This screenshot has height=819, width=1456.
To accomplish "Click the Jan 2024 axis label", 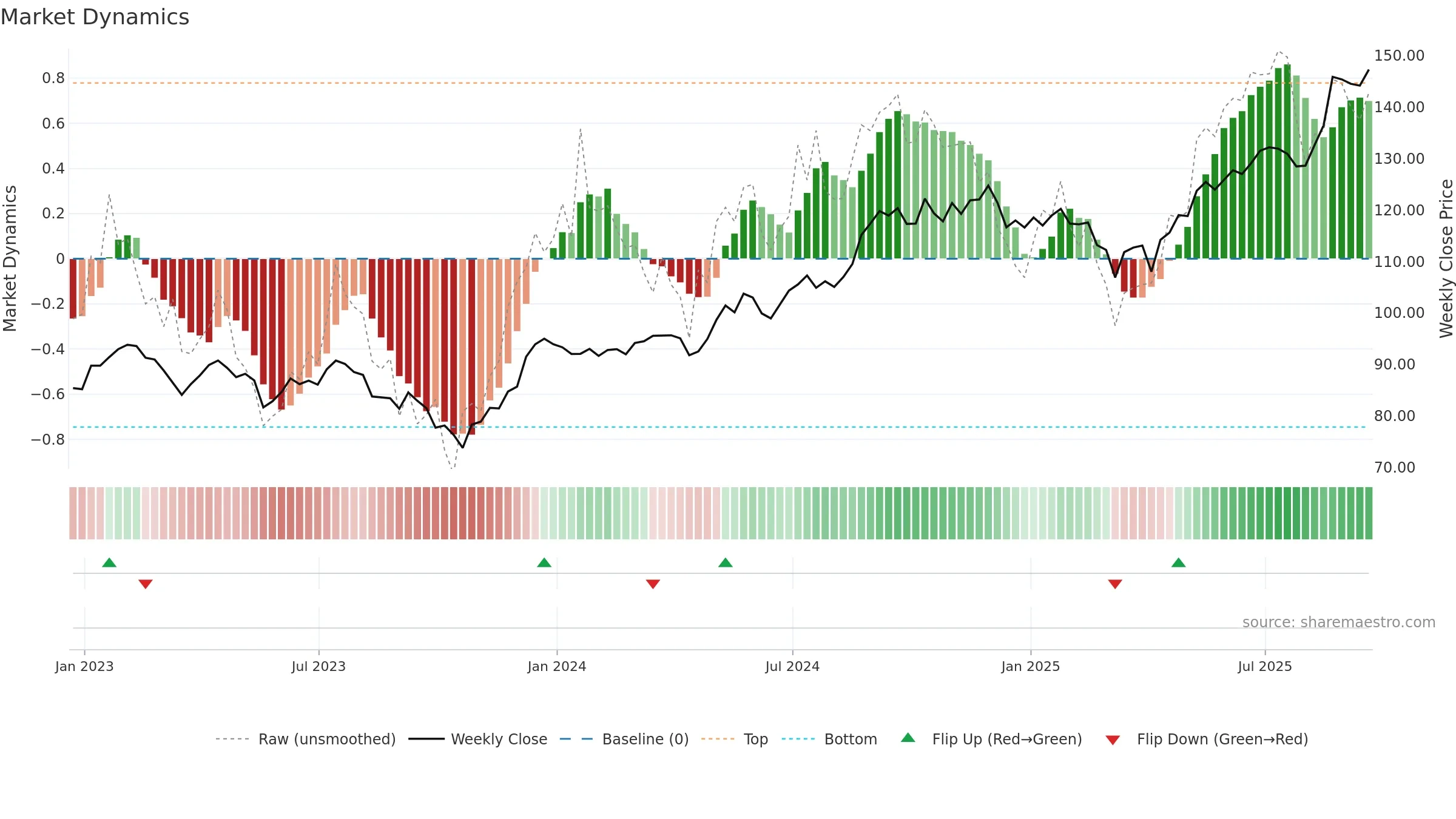I will pyautogui.click(x=557, y=666).
